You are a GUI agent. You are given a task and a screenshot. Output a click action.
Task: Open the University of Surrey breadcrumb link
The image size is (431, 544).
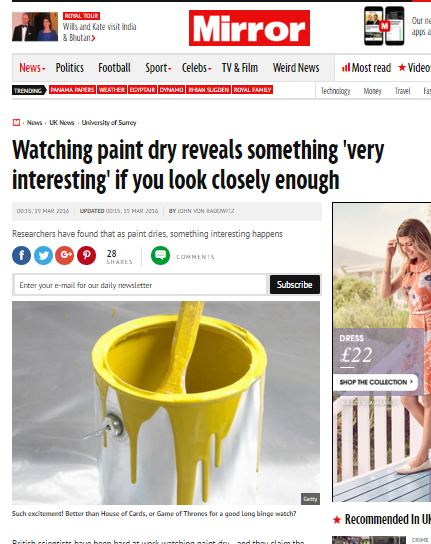pyautogui.click(x=109, y=122)
